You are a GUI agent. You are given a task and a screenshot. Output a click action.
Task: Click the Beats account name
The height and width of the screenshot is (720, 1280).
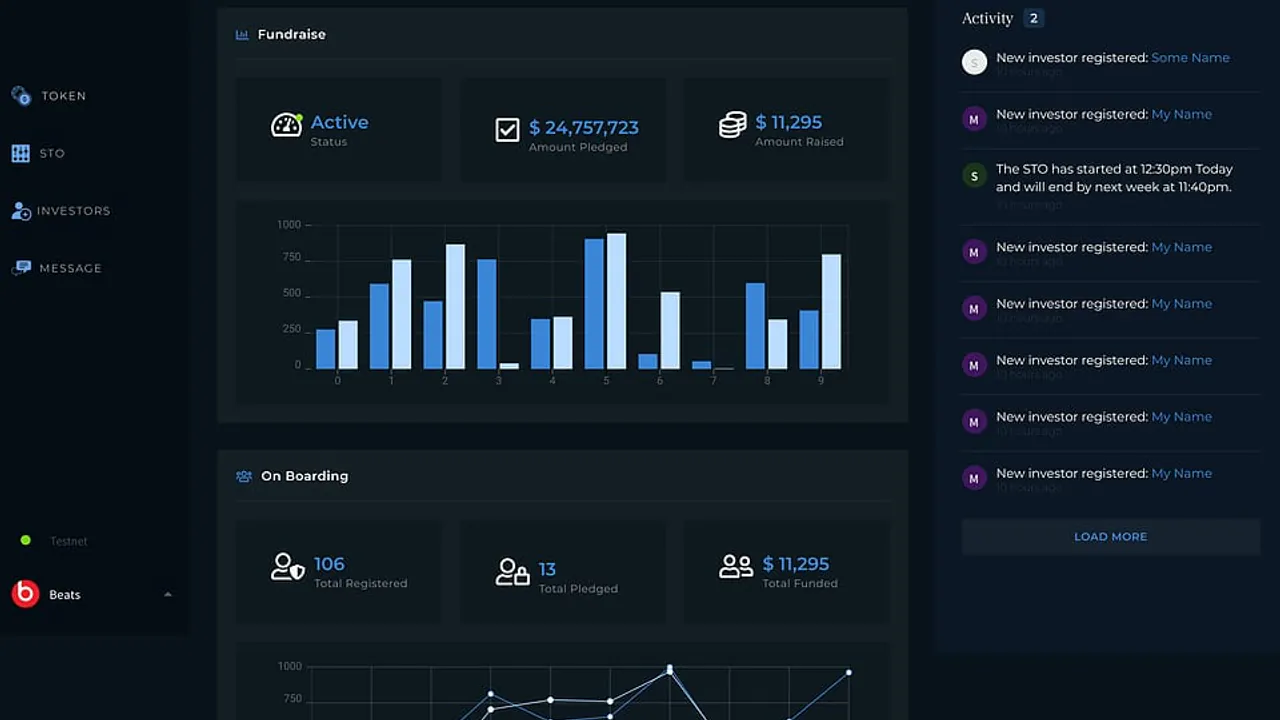tap(65, 595)
